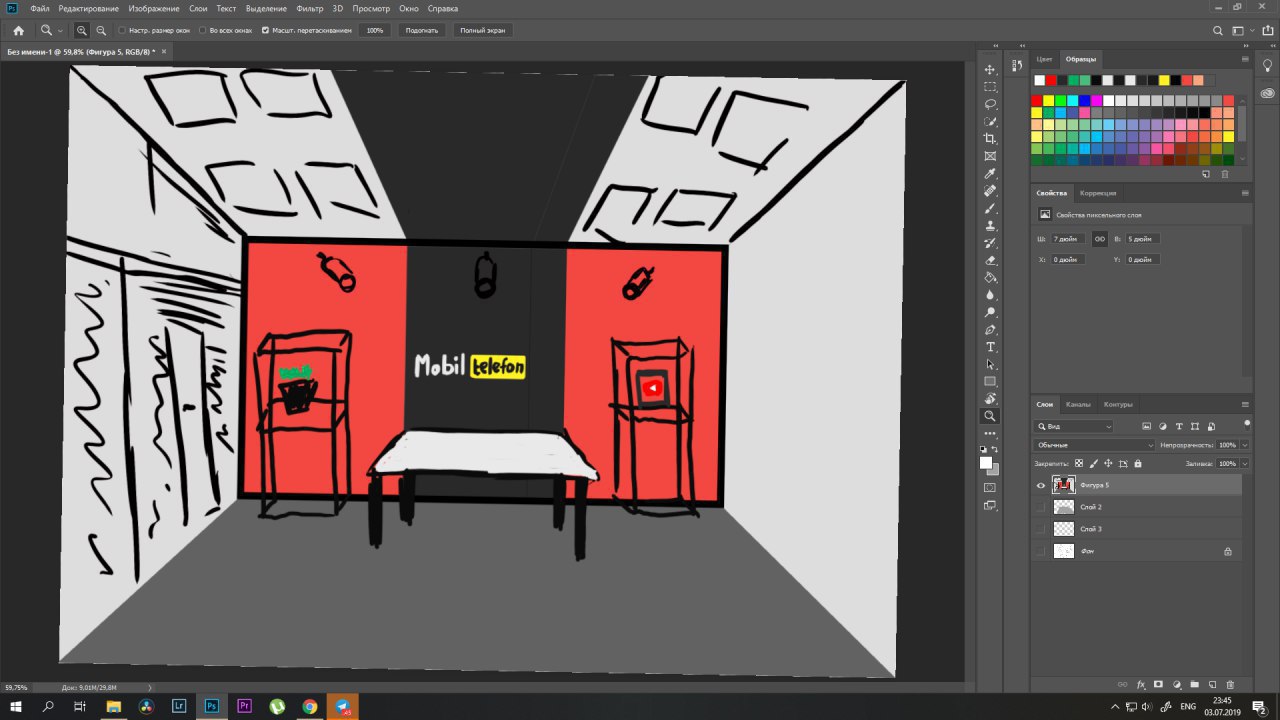This screenshot has width=1280, height=720.
Task: Enable the 'Во всех окнах' checkbox
Action: point(203,31)
